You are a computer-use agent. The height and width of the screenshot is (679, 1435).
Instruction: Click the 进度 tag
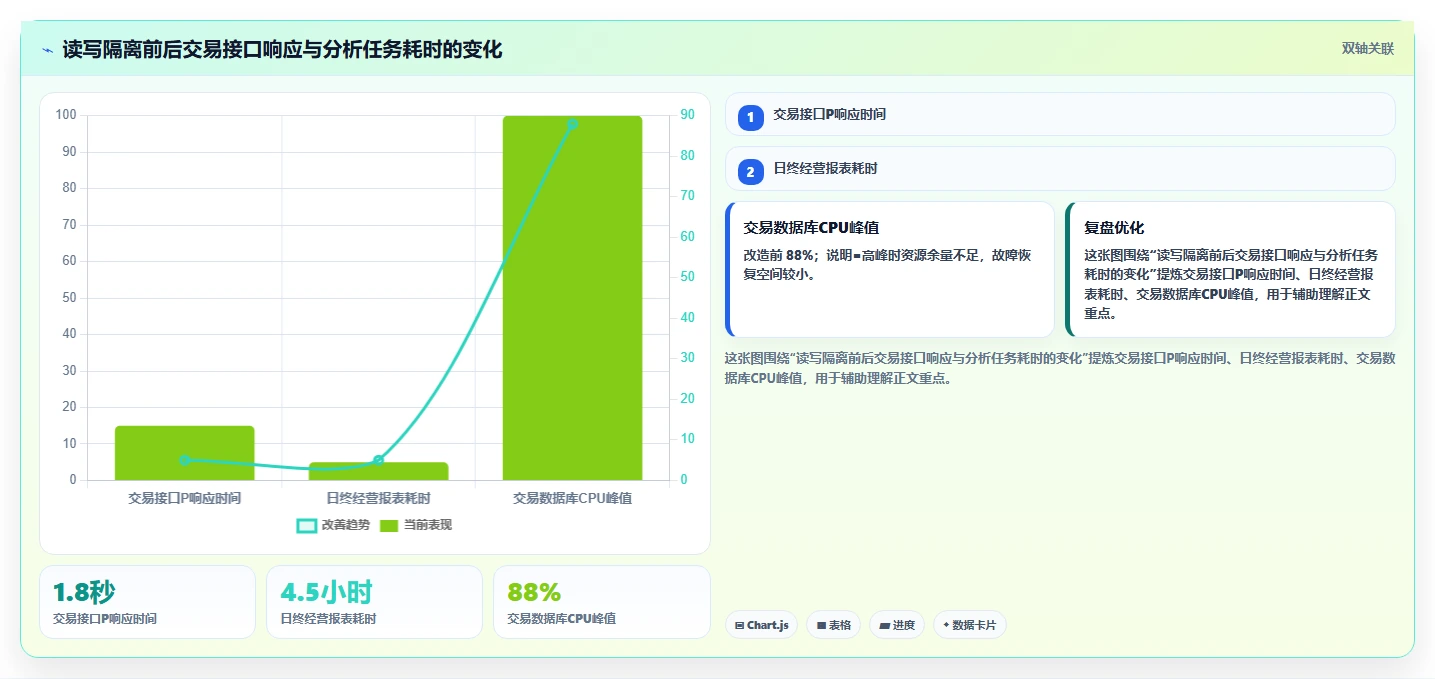[x=897, y=625]
